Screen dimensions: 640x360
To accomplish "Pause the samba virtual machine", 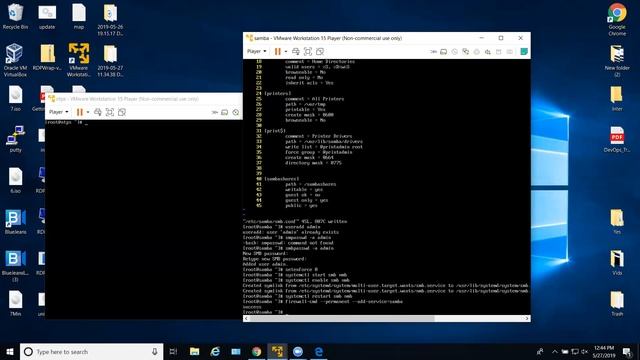I will 278,51.
